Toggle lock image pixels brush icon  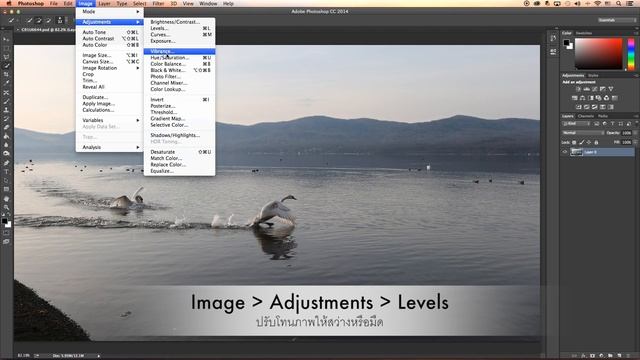coord(582,142)
